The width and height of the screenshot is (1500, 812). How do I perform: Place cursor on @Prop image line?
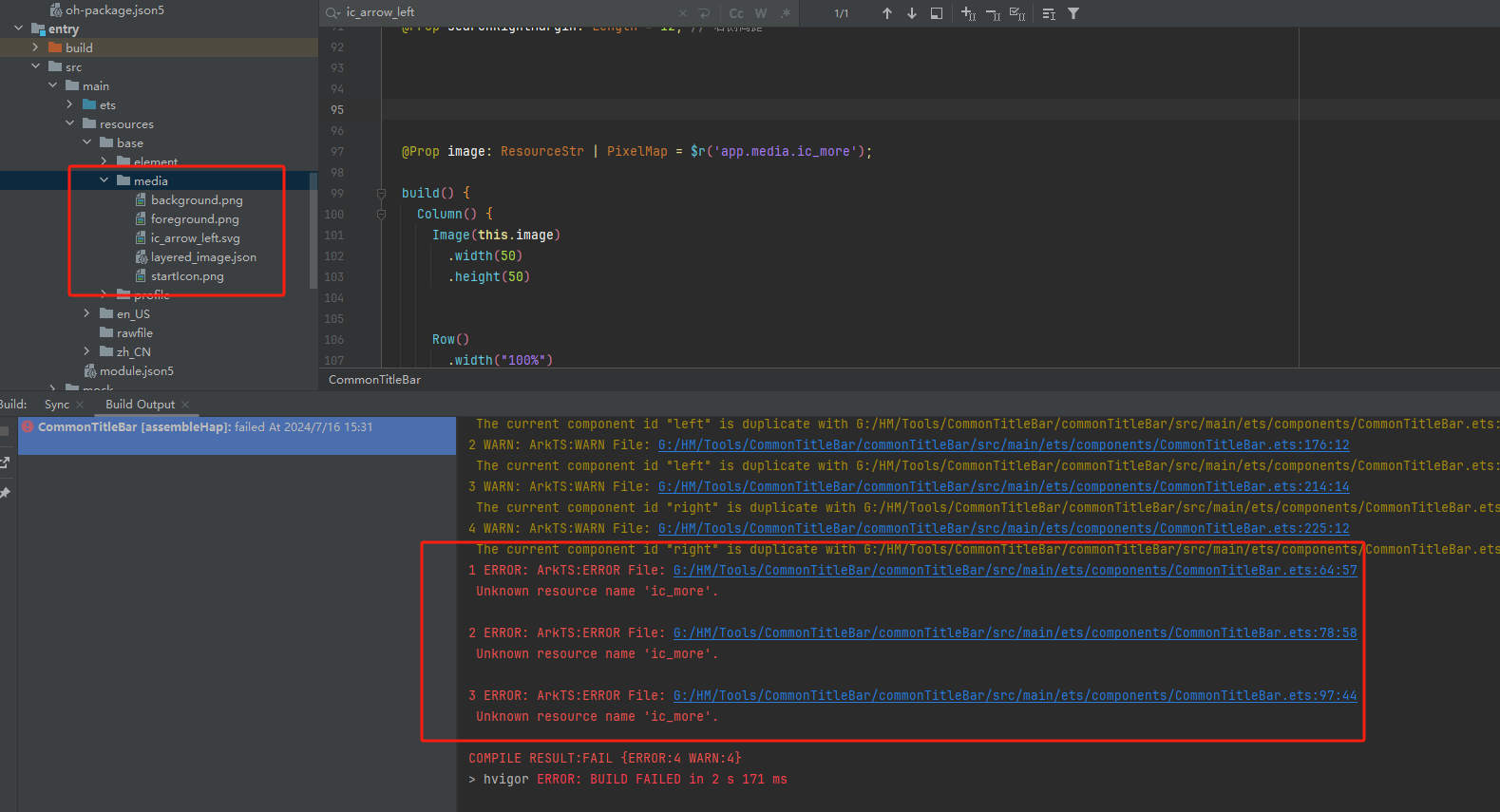point(636,151)
